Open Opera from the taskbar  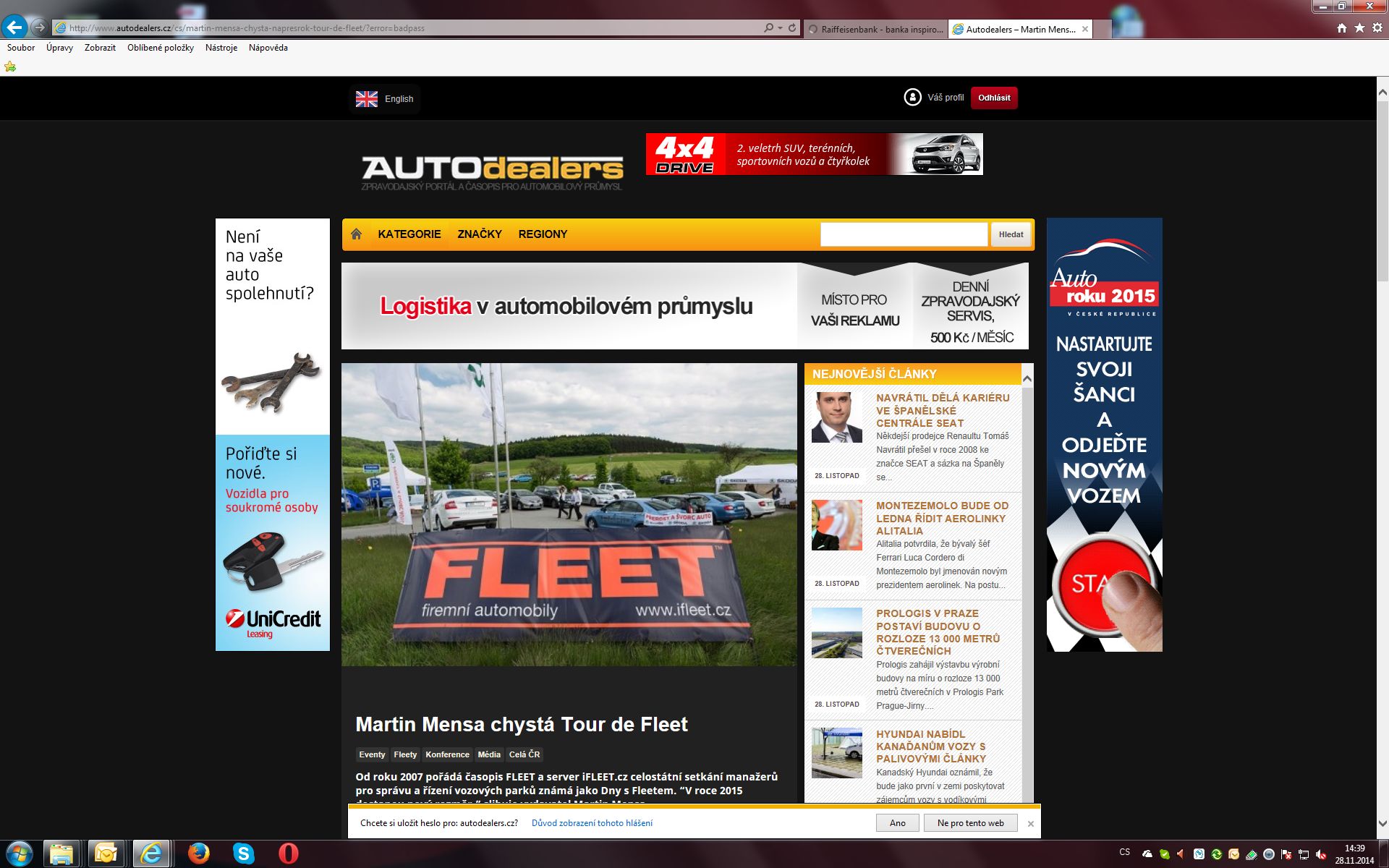point(288,854)
